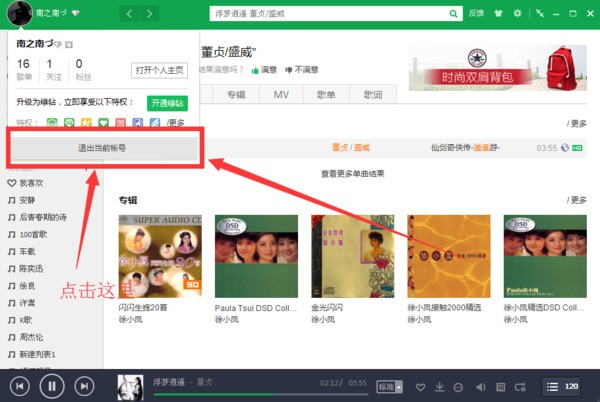This screenshot has width=600, height=402.
Task: Click the 不满意 thumbs-down icon
Action: click(289, 70)
